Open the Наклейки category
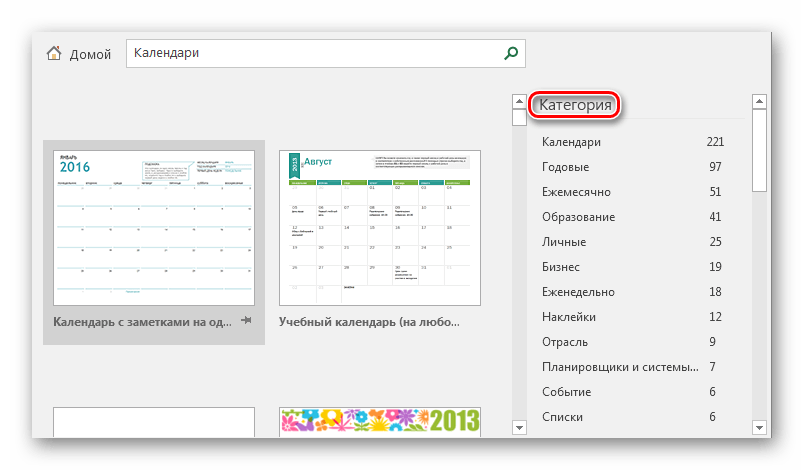This screenshot has width=804, height=470. pyautogui.click(x=569, y=317)
